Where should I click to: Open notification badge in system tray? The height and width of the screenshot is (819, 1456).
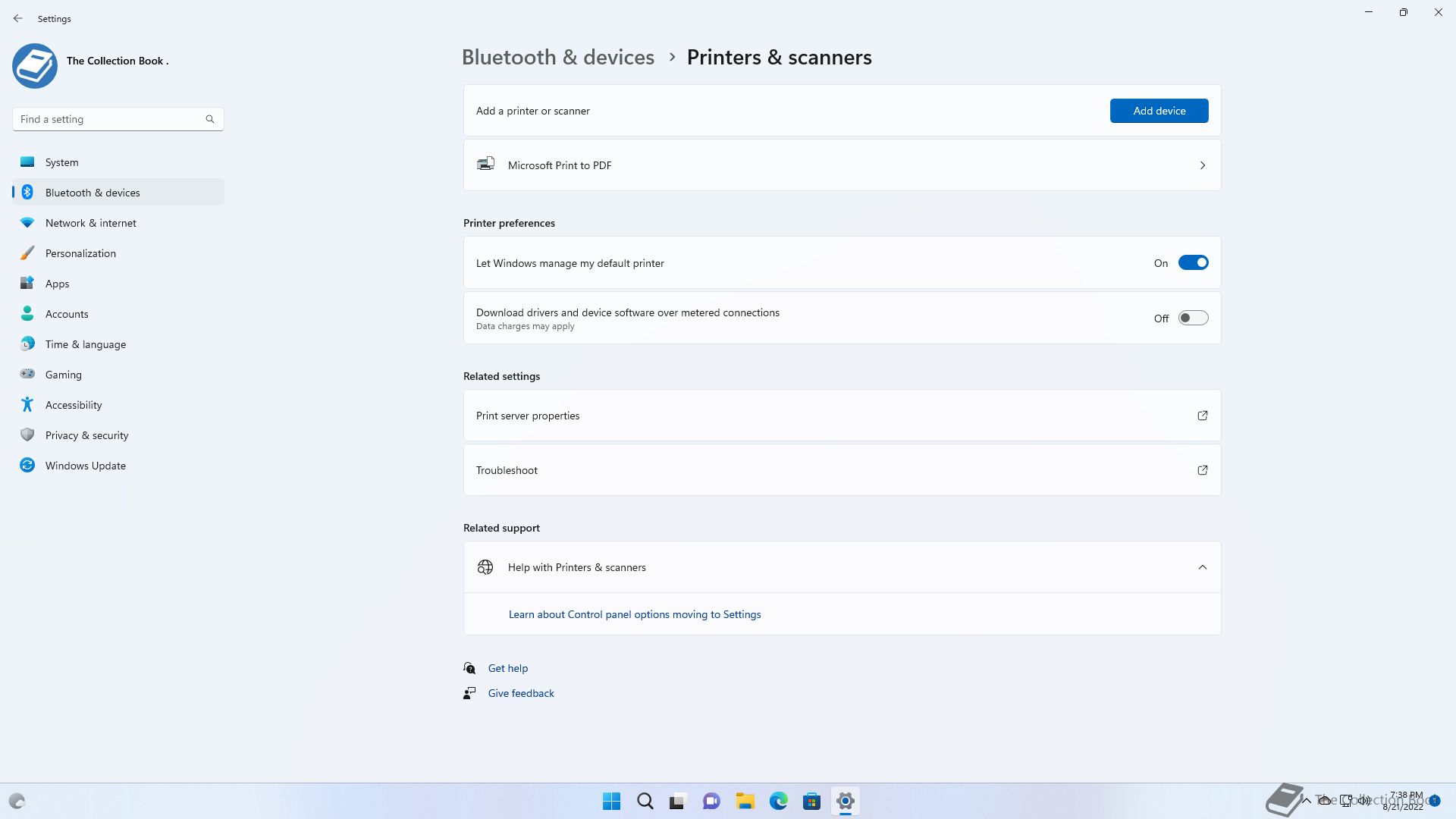(1435, 801)
